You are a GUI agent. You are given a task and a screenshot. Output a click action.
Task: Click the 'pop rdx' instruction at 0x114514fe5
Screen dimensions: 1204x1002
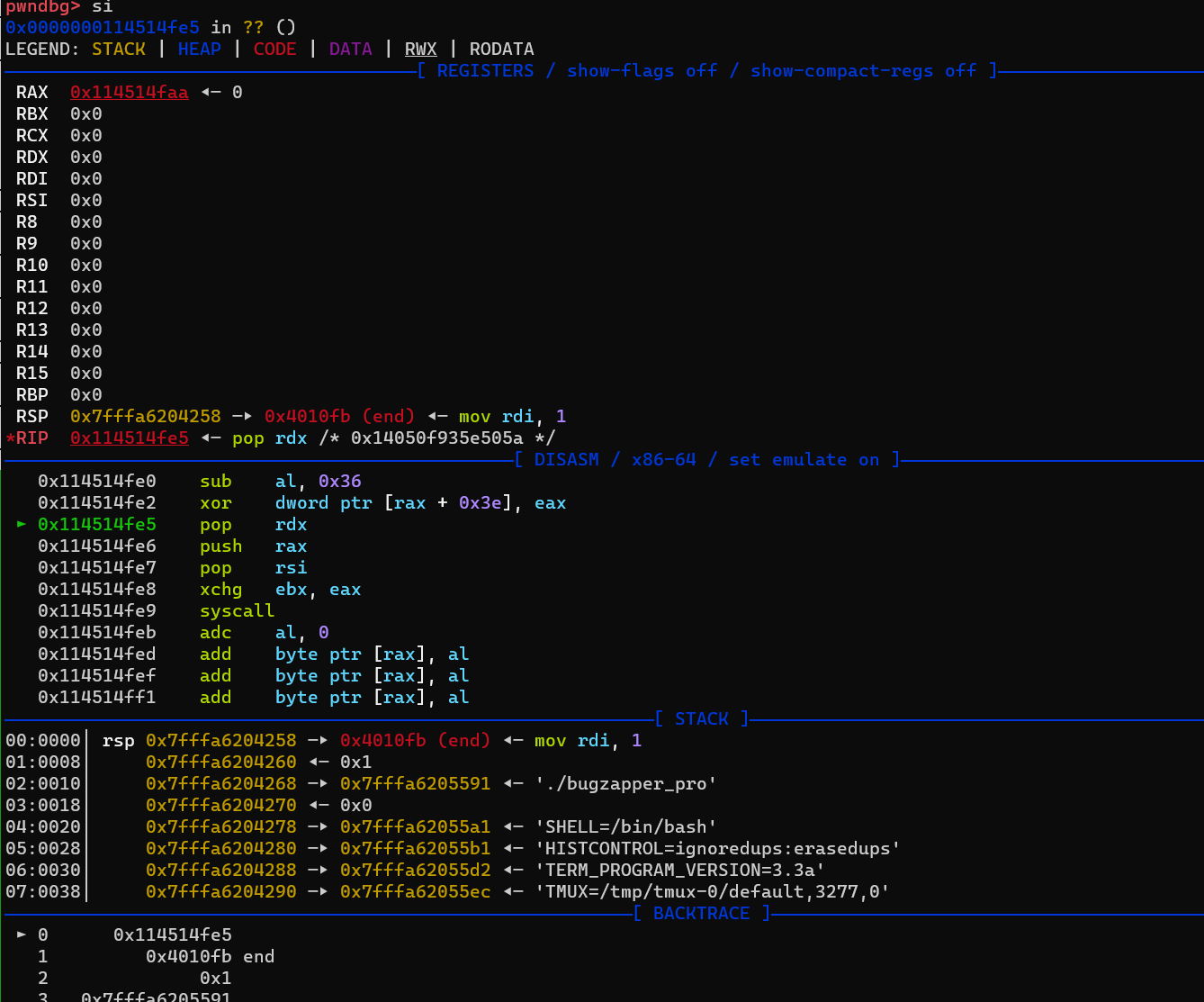click(254, 525)
